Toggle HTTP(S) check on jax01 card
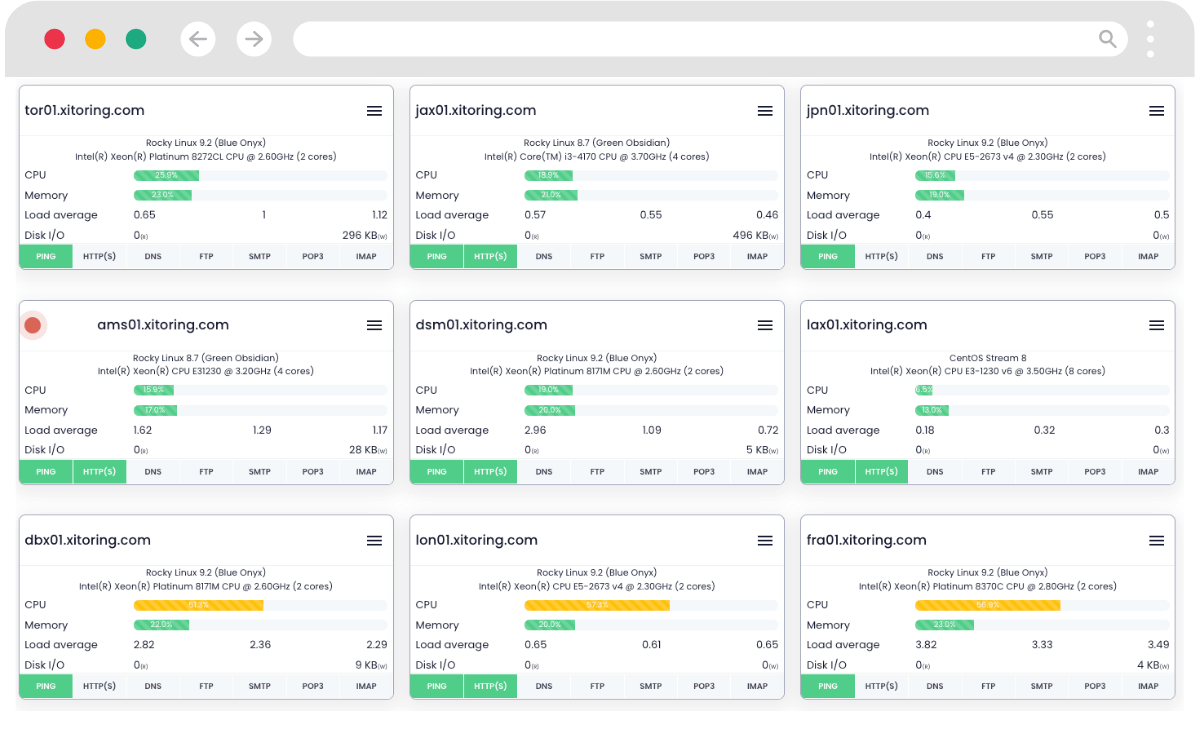This screenshot has height=750, width=1200. (490, 256)
